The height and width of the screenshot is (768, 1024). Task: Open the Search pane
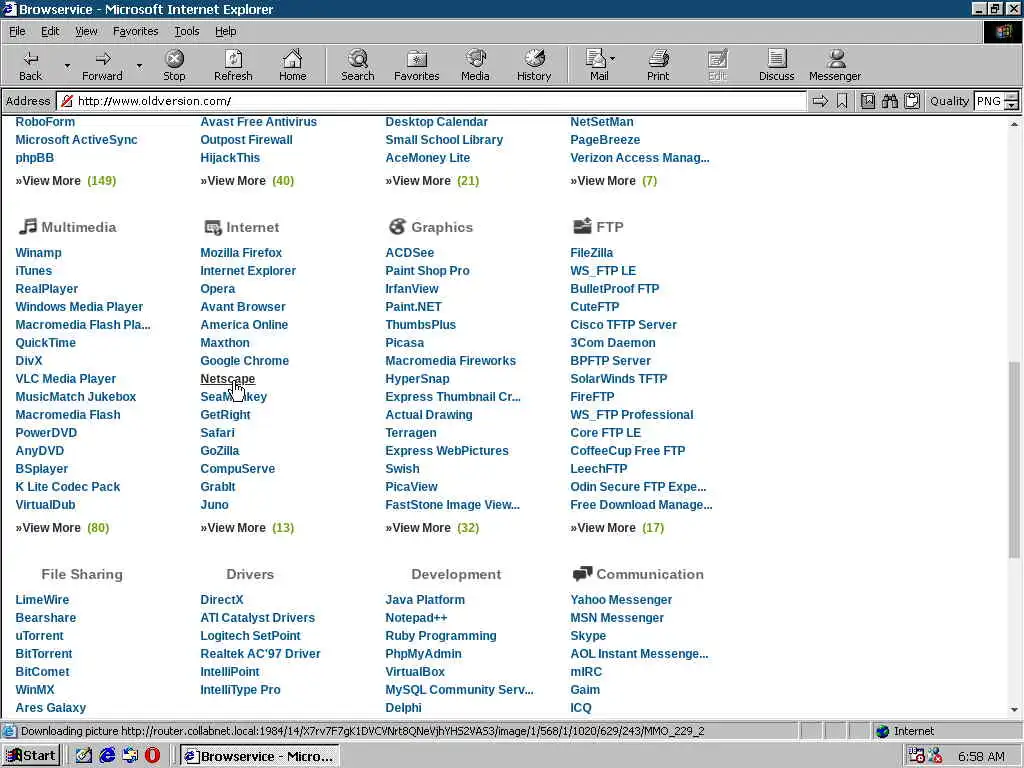pyautogui.click(x=358, y=65)
